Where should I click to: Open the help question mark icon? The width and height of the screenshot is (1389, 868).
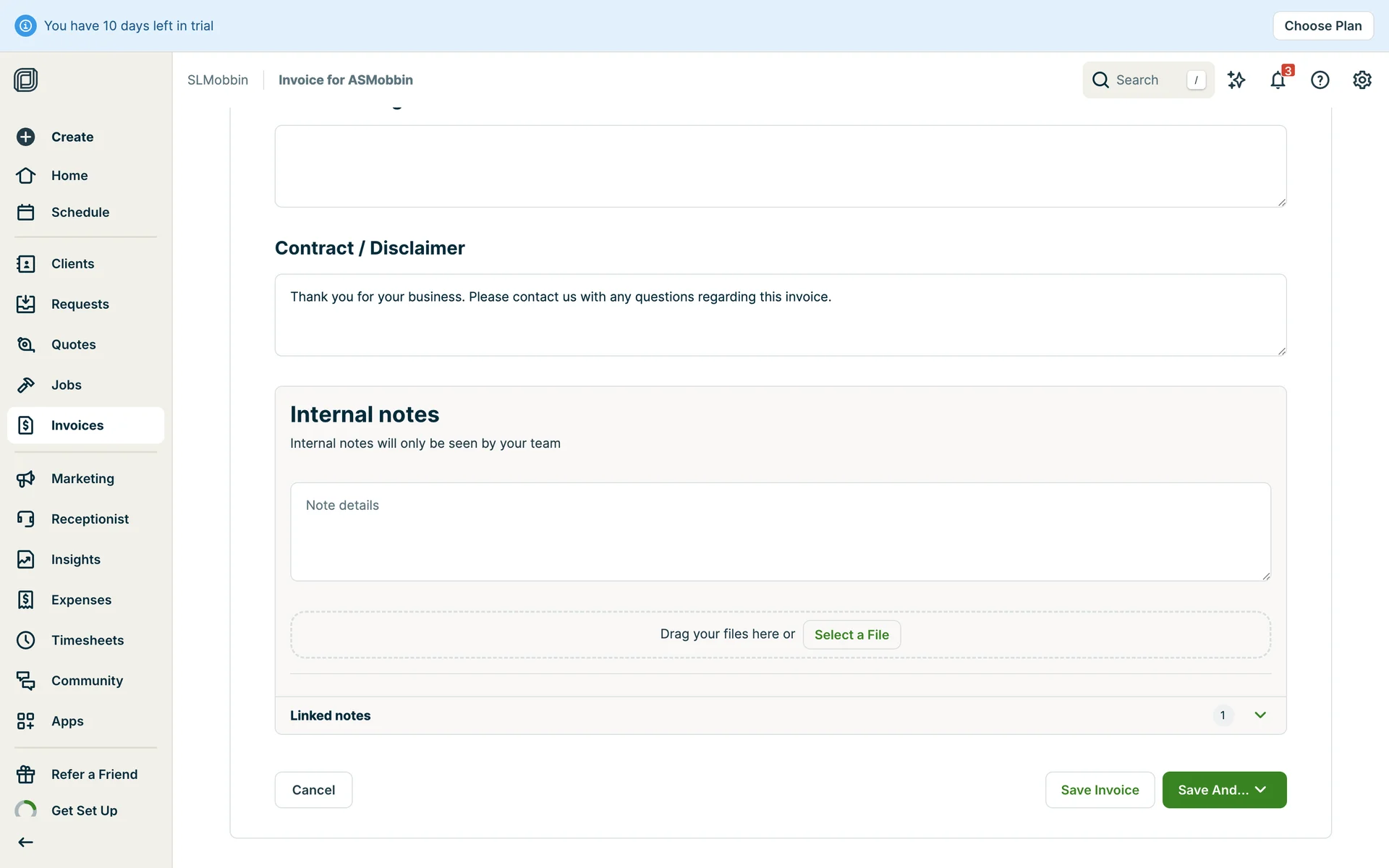pyautogui.click(x=1320, y=80)
